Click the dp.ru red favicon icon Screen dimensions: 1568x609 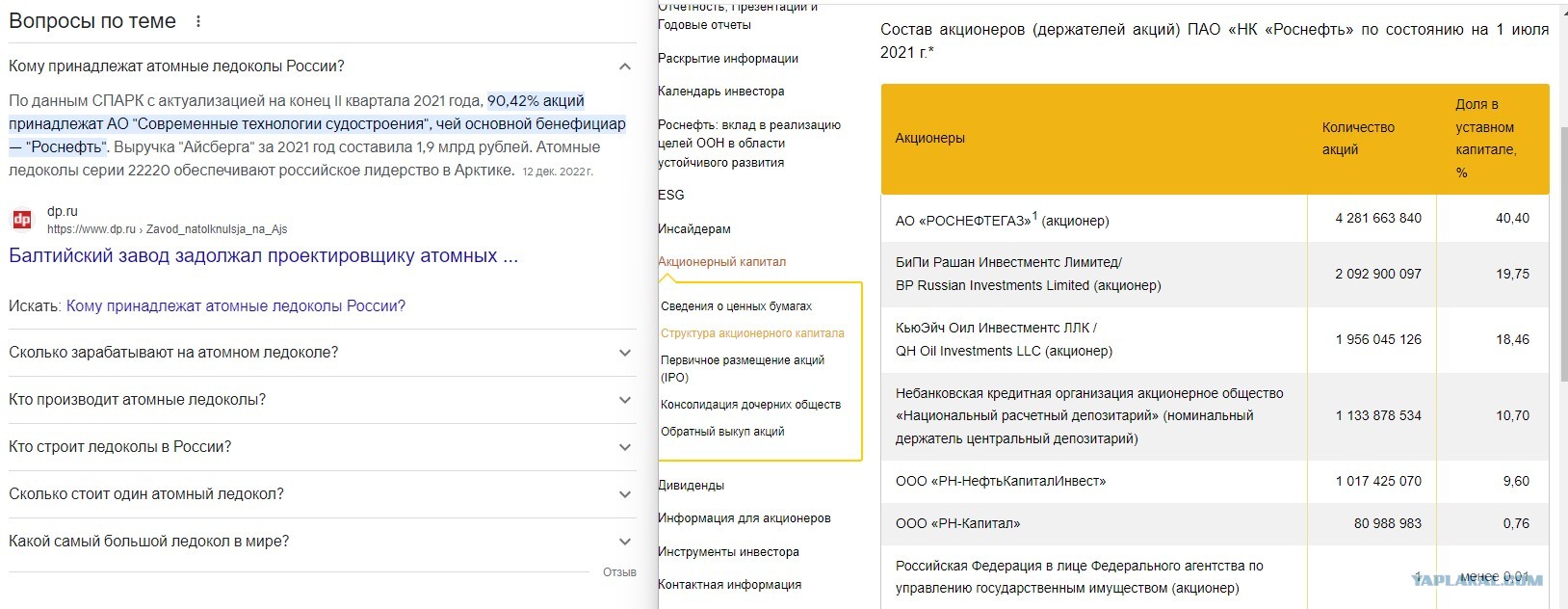pos(22,220)
